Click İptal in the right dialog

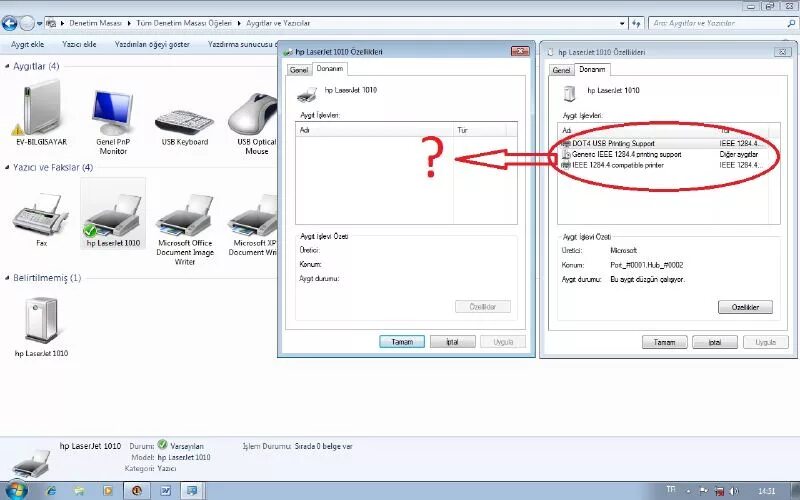(x=715, y=342)
